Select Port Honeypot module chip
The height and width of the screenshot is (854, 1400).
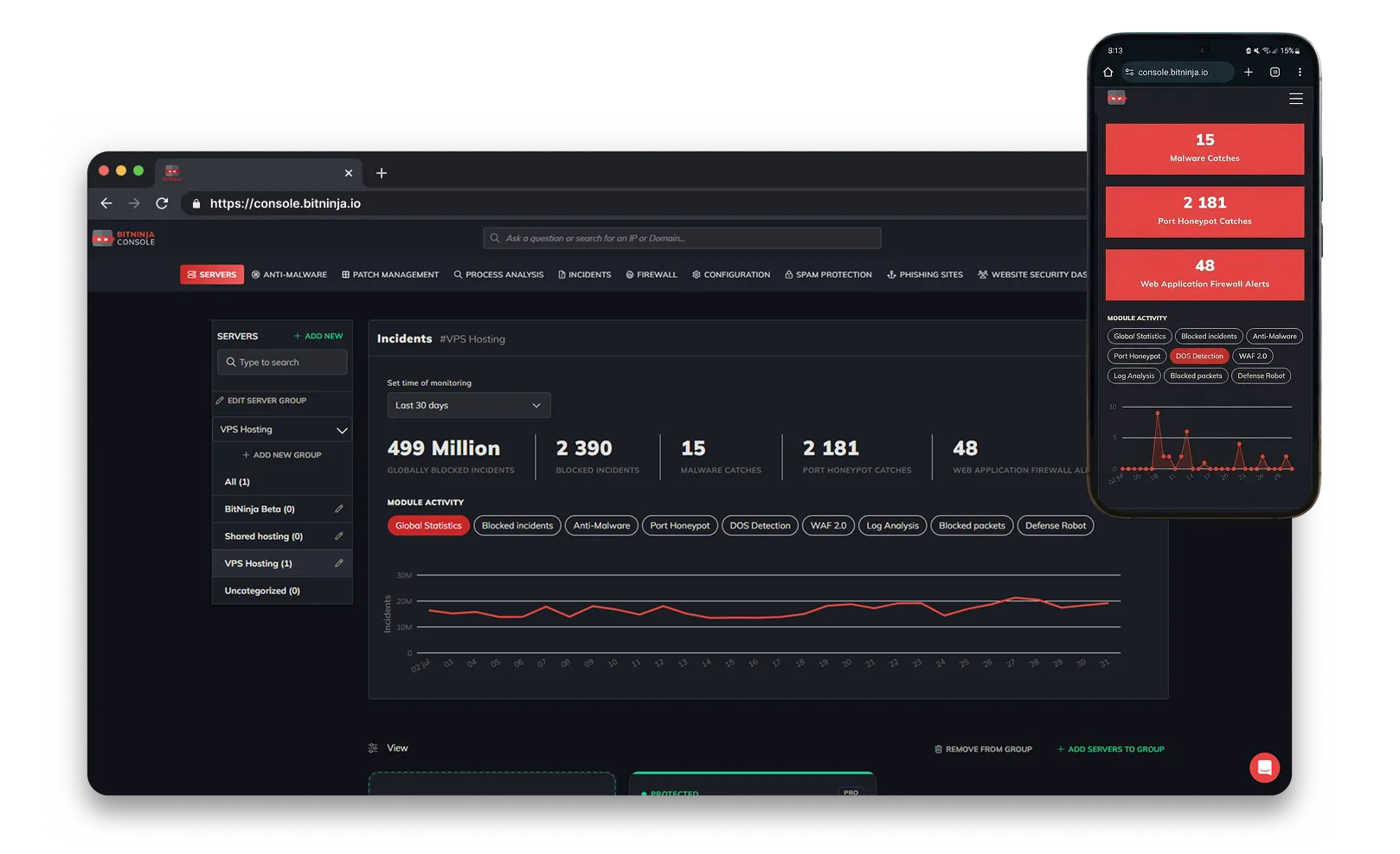[680, 525]
